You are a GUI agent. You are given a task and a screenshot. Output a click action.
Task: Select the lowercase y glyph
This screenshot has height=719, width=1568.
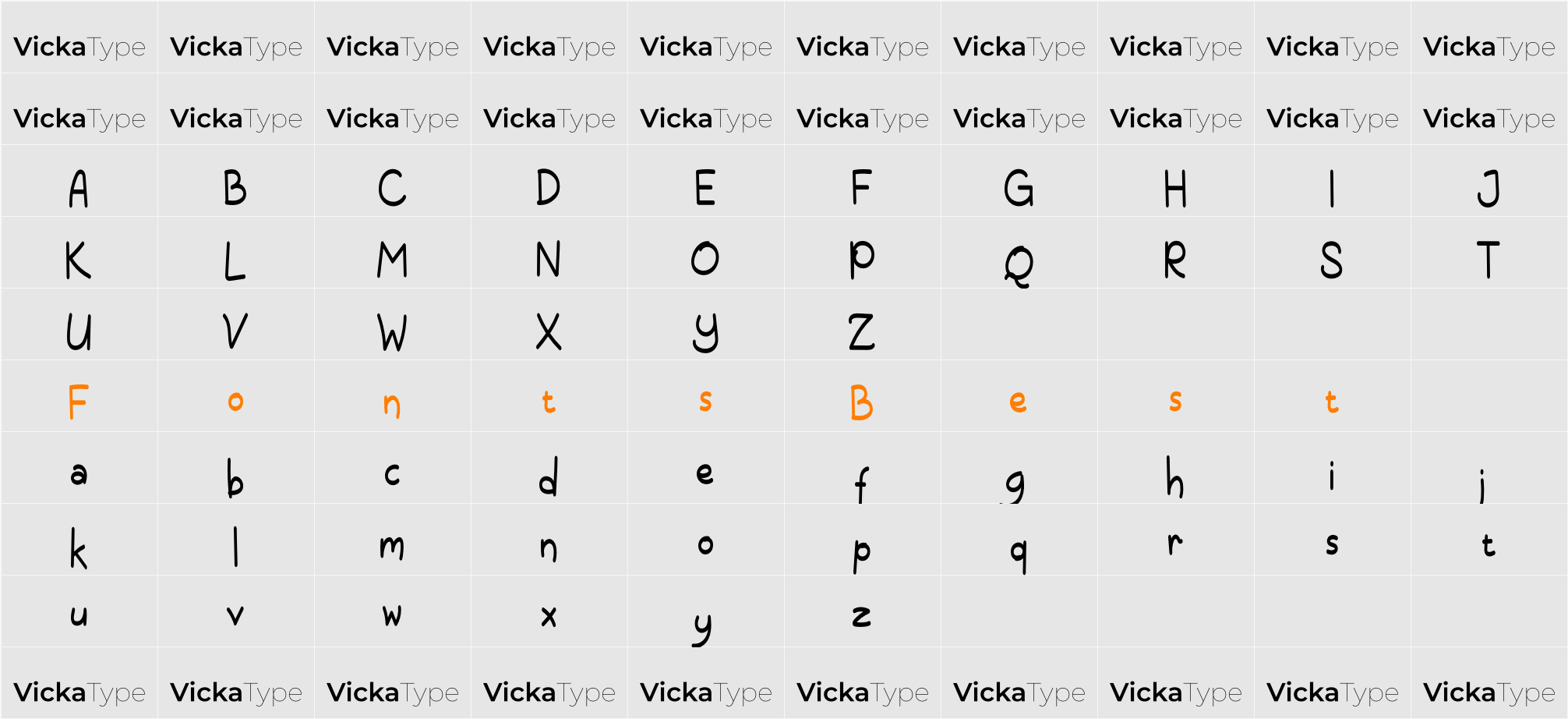(703, 629)
